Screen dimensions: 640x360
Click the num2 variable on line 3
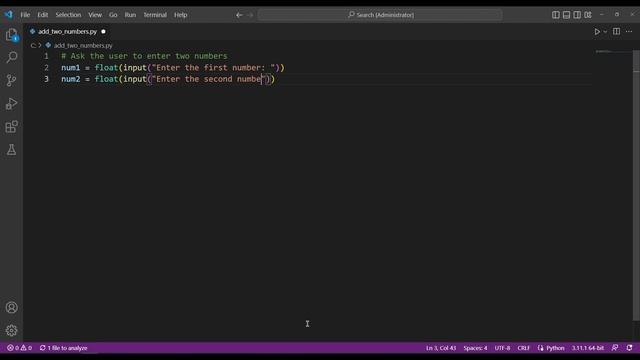pos(71,79)
